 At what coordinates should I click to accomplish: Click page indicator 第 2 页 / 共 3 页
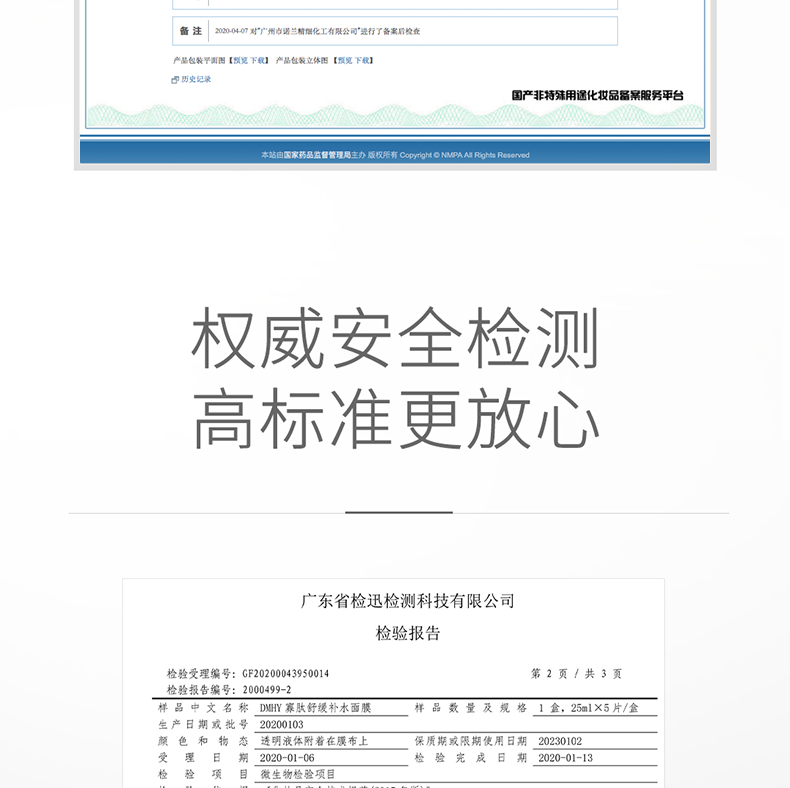pos(576,674)
